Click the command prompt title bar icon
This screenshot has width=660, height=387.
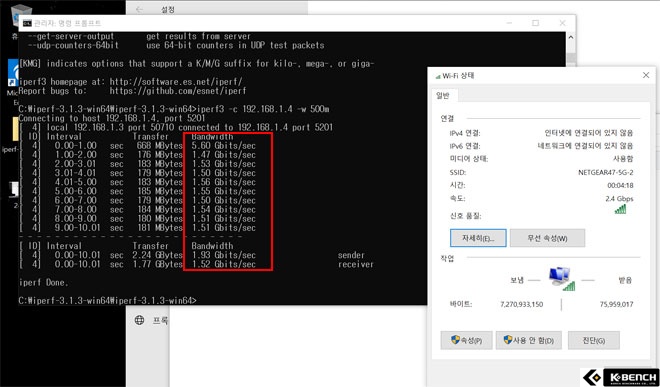coord(27,23)
